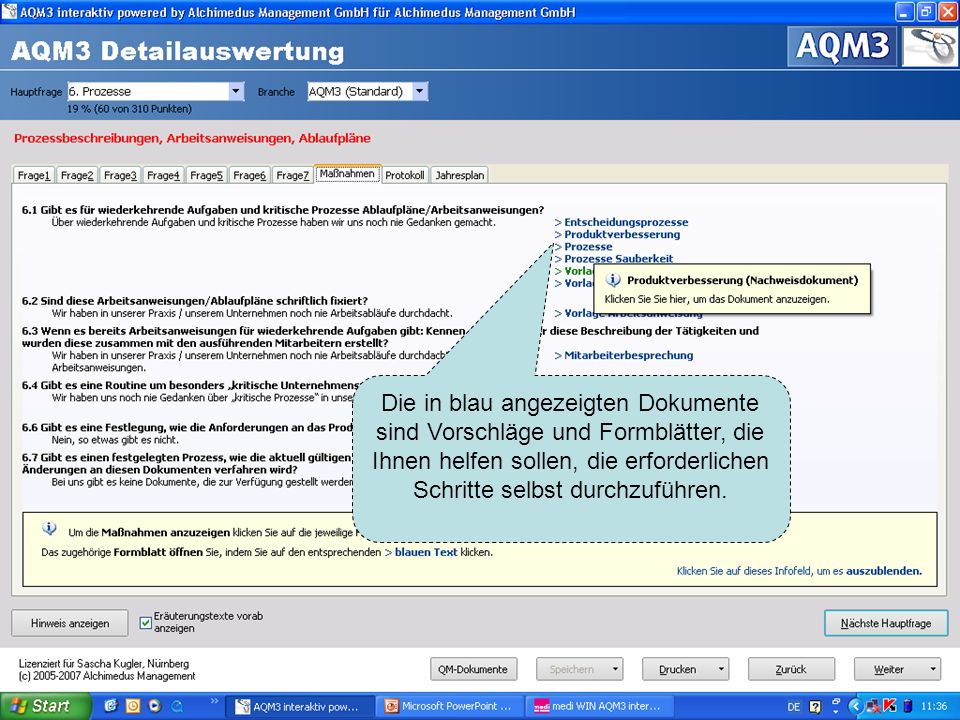Click the Alchimedus emblem icon beside AQM3 logo

click(x=930, y=47)
